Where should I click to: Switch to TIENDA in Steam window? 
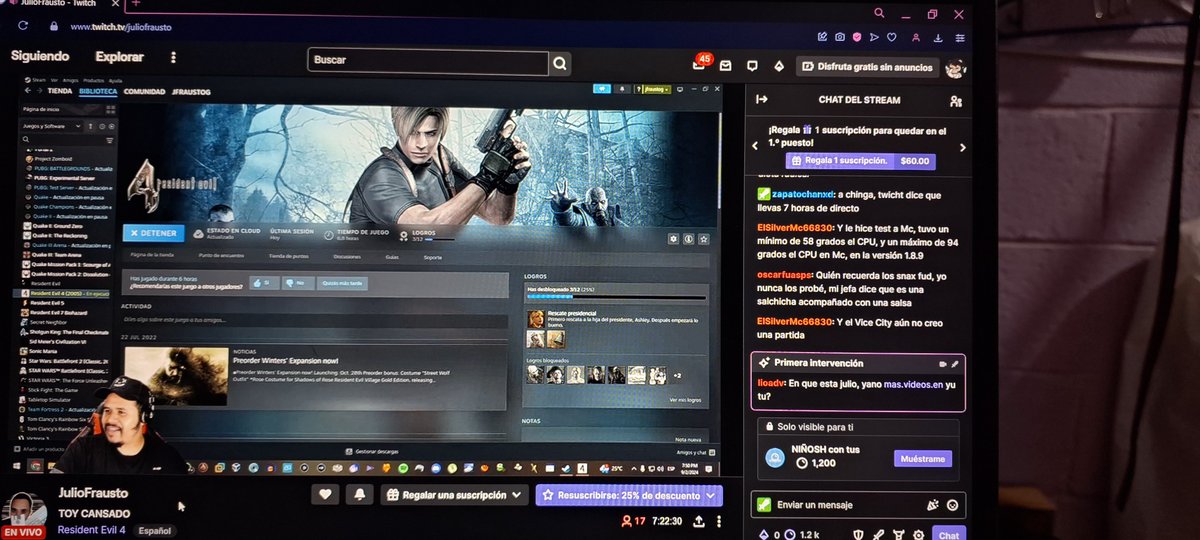[x=60, y=91]
